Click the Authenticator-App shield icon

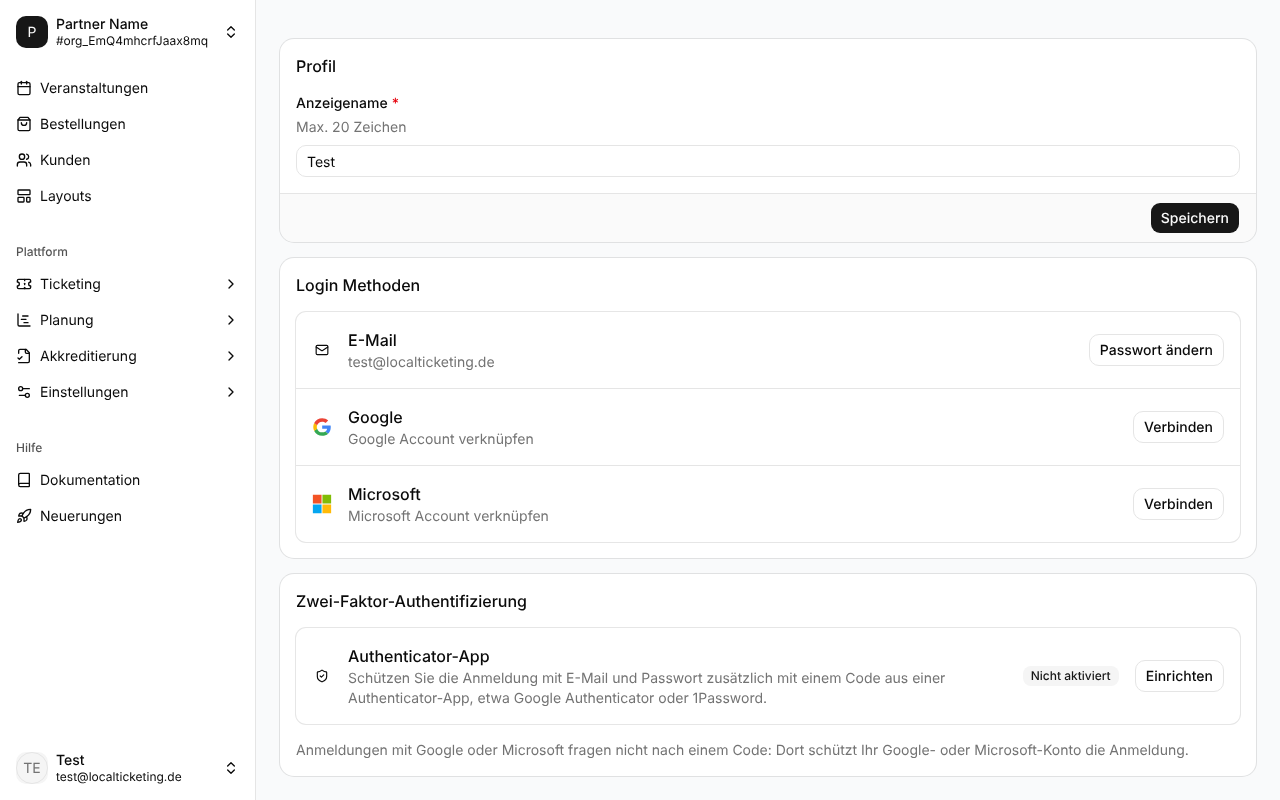pos(322,676)
